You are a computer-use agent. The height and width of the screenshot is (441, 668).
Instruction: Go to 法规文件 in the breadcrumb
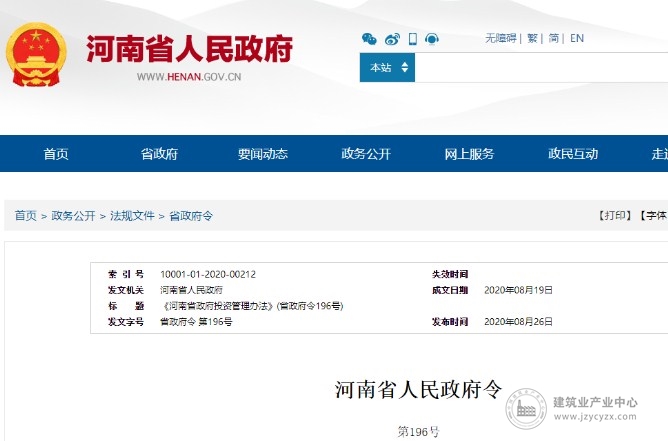coord(132,216)
